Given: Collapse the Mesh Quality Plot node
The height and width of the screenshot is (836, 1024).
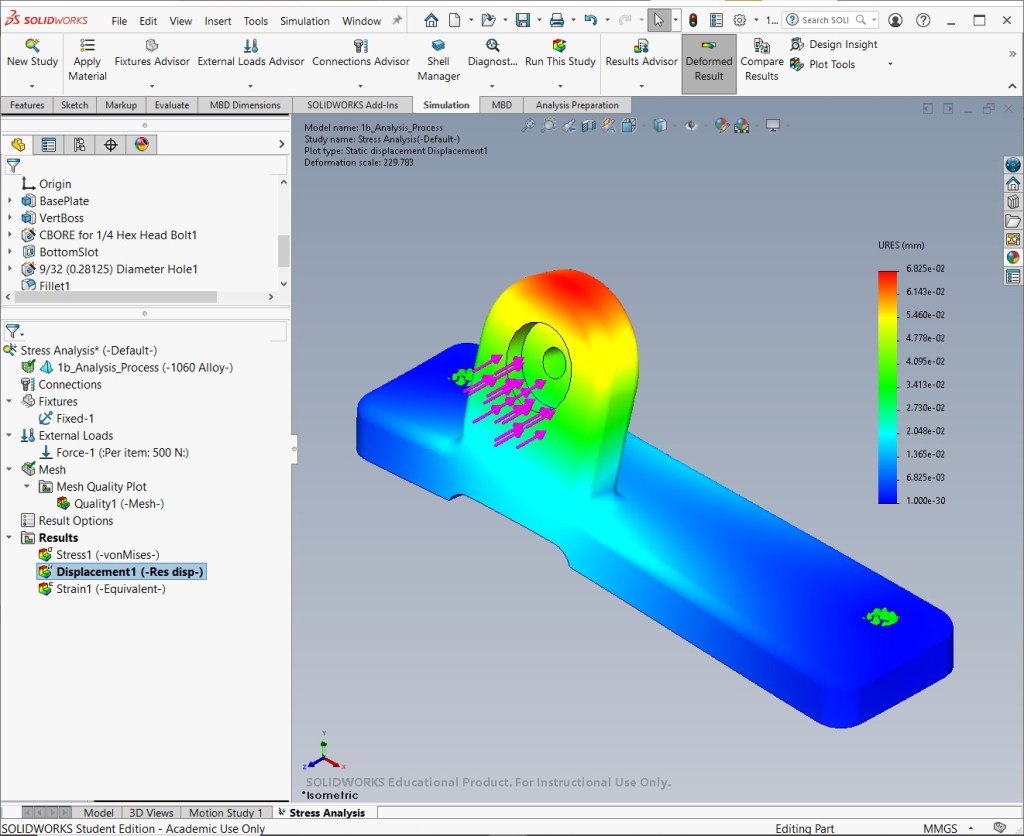Looking at the screenshot, I should [27, 486].
